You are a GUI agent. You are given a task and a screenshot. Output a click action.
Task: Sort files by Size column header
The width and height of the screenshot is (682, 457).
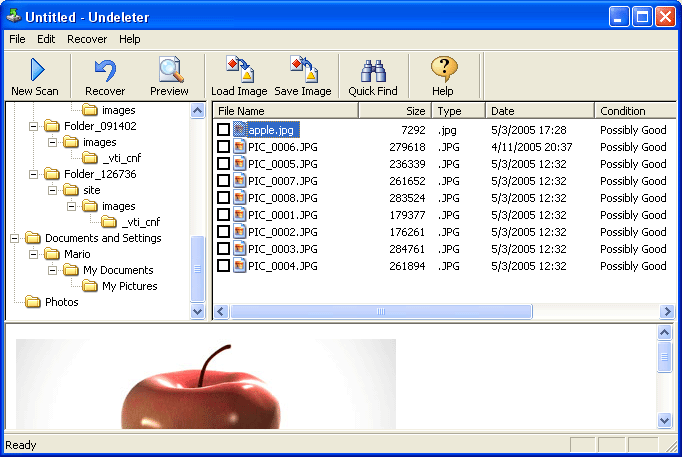[x=395, y=111]
